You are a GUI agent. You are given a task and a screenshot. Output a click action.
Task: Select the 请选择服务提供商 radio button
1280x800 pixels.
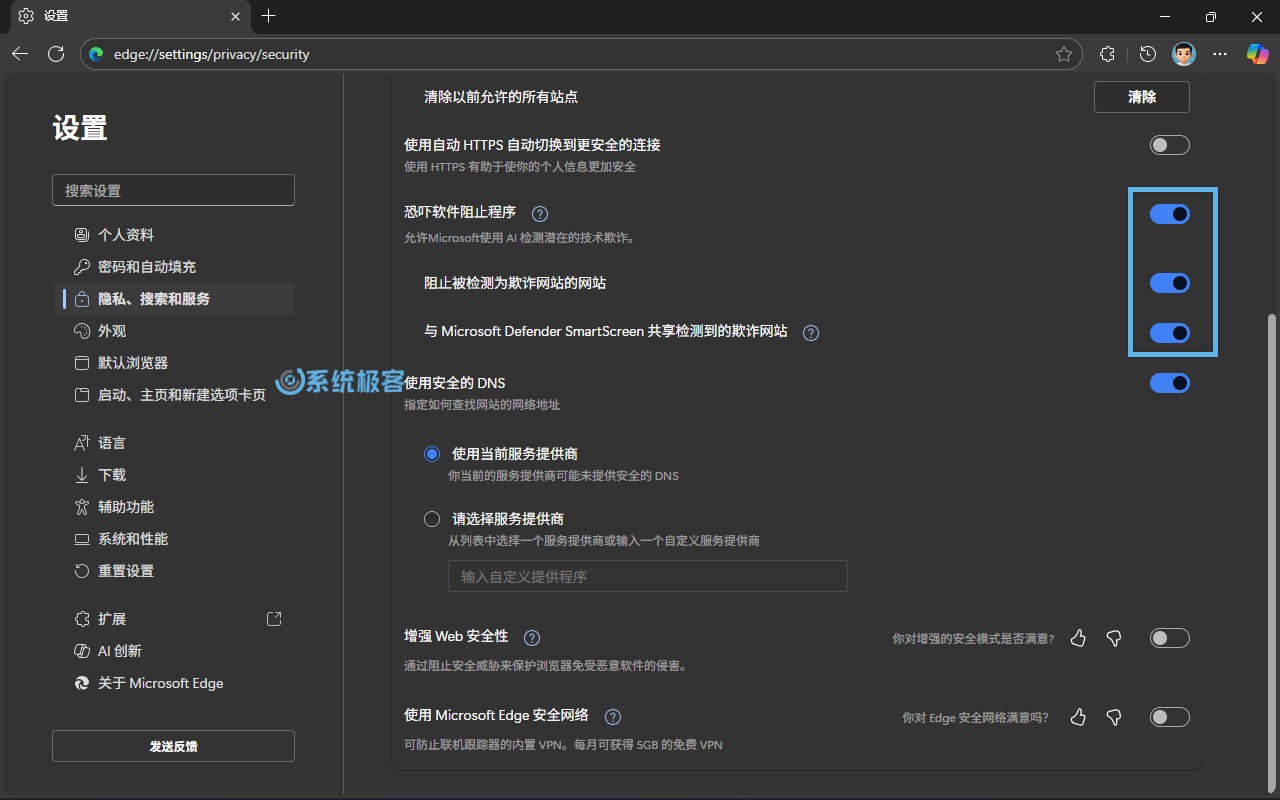(x=431, y=518)
